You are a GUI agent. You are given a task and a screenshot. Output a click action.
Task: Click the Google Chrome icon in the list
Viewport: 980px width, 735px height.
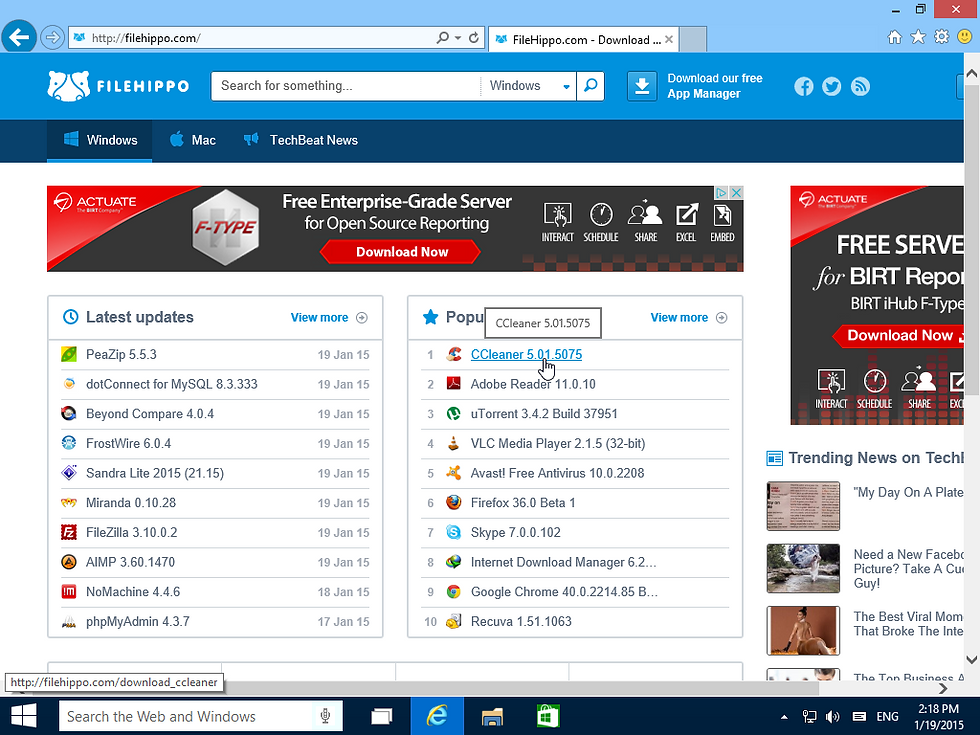pyautogui.click(x=454, y=592)
